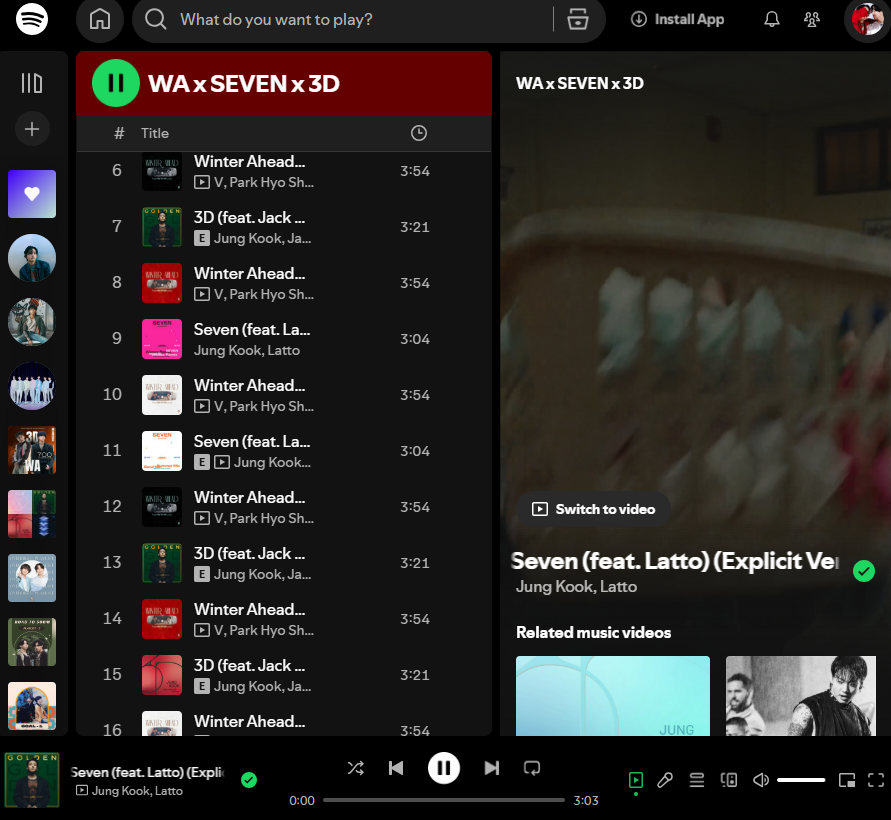The height and width of the screenshot is (820, 891).
Task: Enter full screen mode
Action: pos(876,780)
